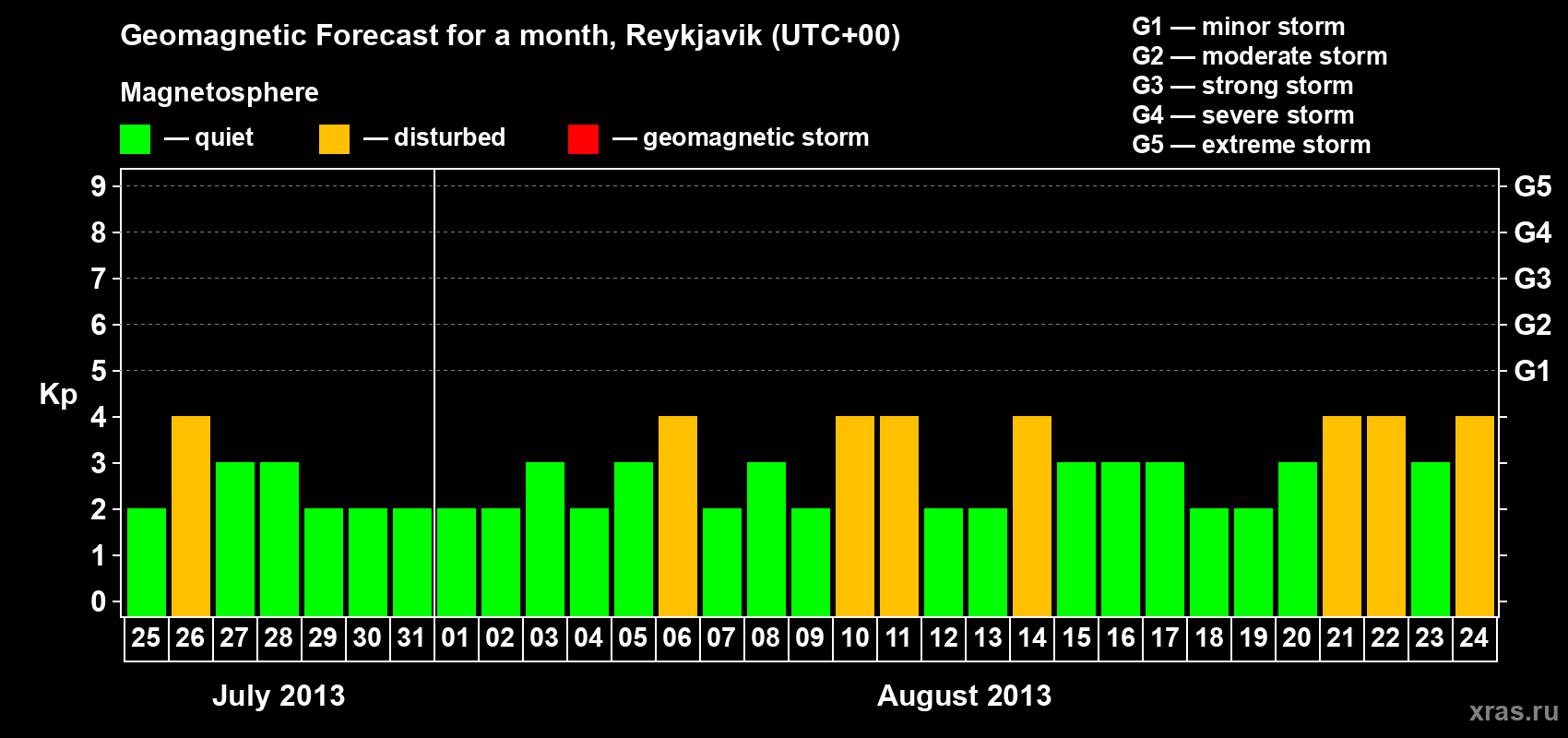Click the 'G1 — minor storm' legend line
This screenshot has width=1568, height=738.
[x=1238, y=27]
